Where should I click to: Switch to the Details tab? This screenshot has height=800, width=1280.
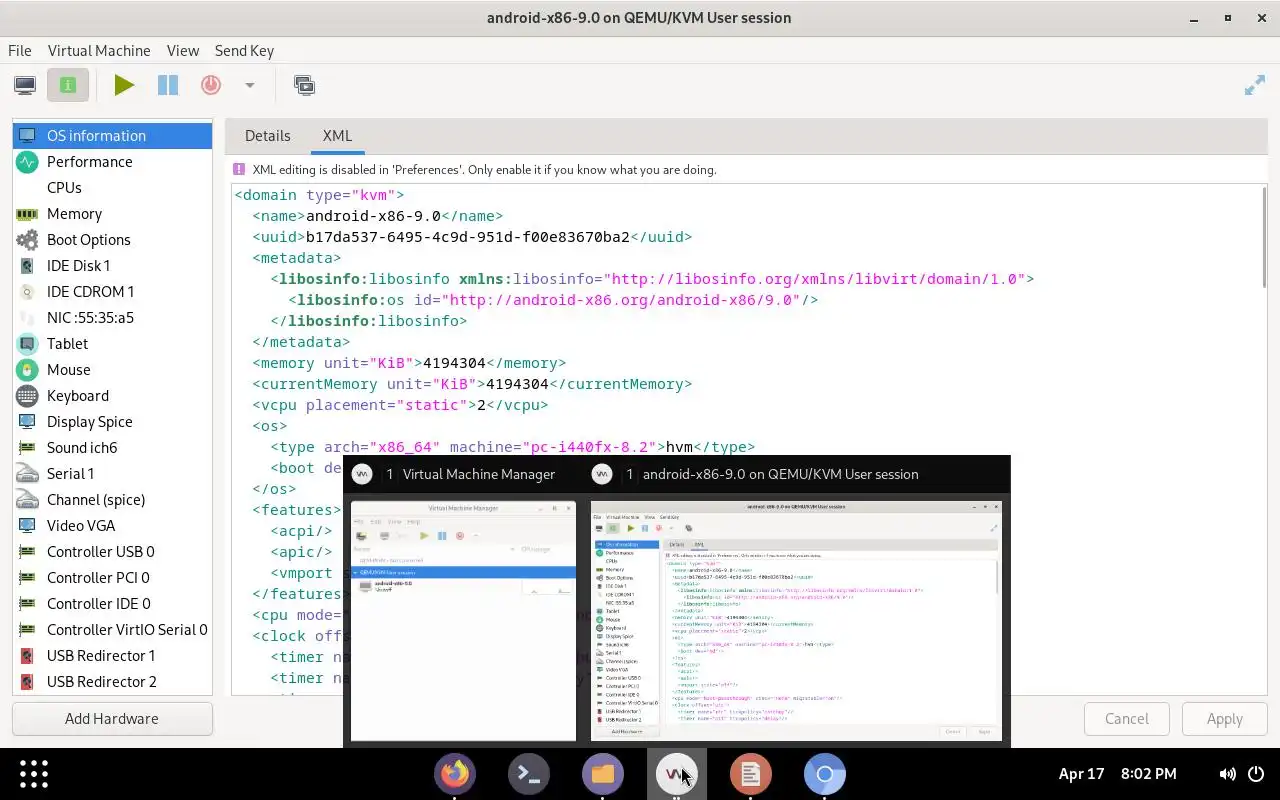(x=268, y=135)
